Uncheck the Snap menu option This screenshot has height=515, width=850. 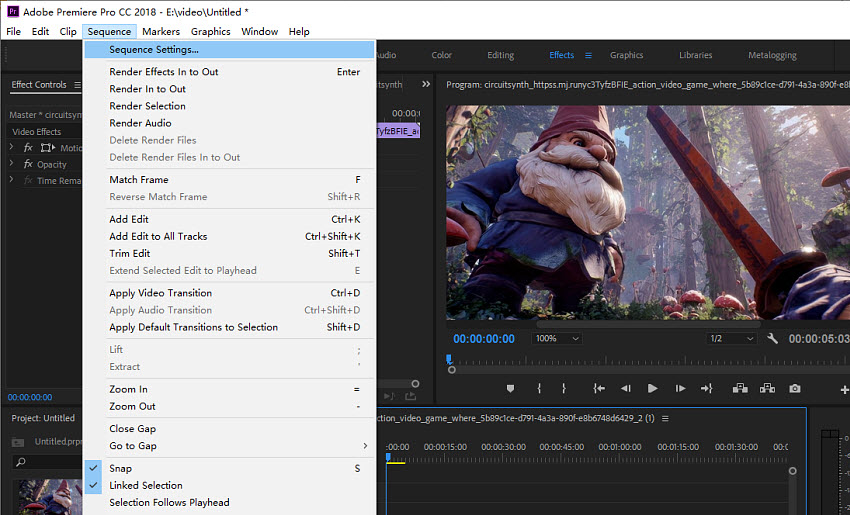(x=228, y=468)
